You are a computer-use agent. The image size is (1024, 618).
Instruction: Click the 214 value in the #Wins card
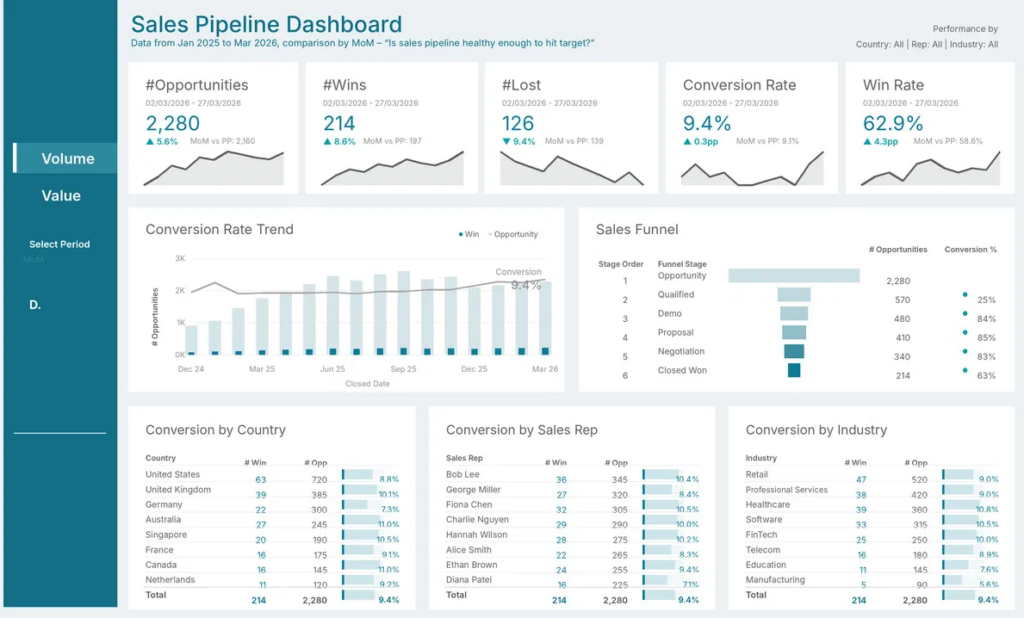(x=339, y=123)
